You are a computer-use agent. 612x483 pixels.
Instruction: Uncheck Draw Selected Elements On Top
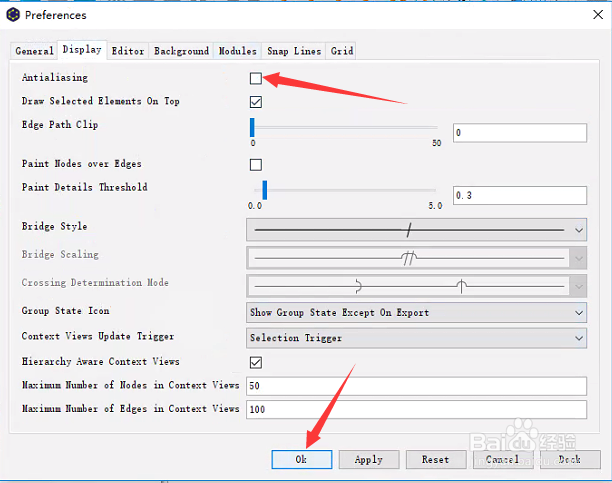pyautogui.click(x=256, y=102)
